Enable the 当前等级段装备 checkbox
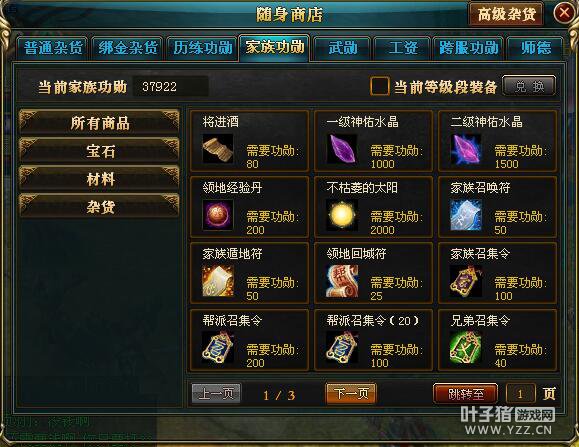Screen dimensions: 579x447 pos(380,86)
